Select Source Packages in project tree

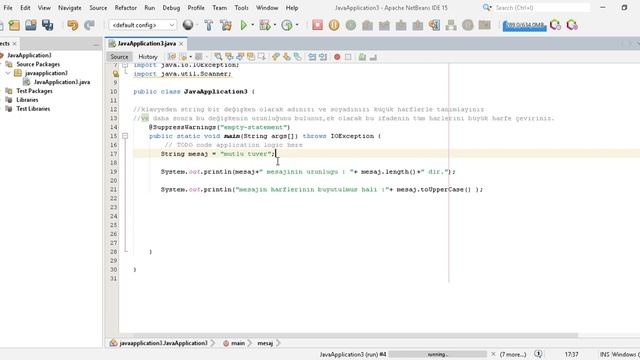click(38, 64)
